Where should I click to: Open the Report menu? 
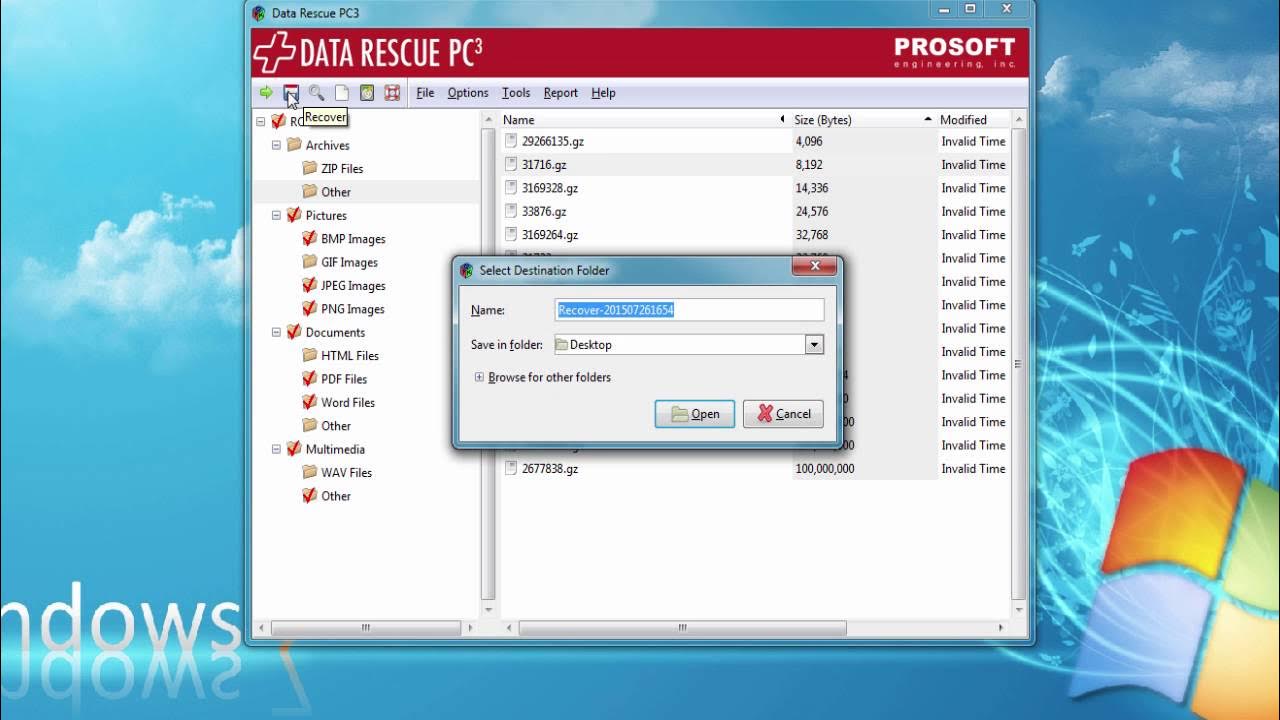point(561,93)
